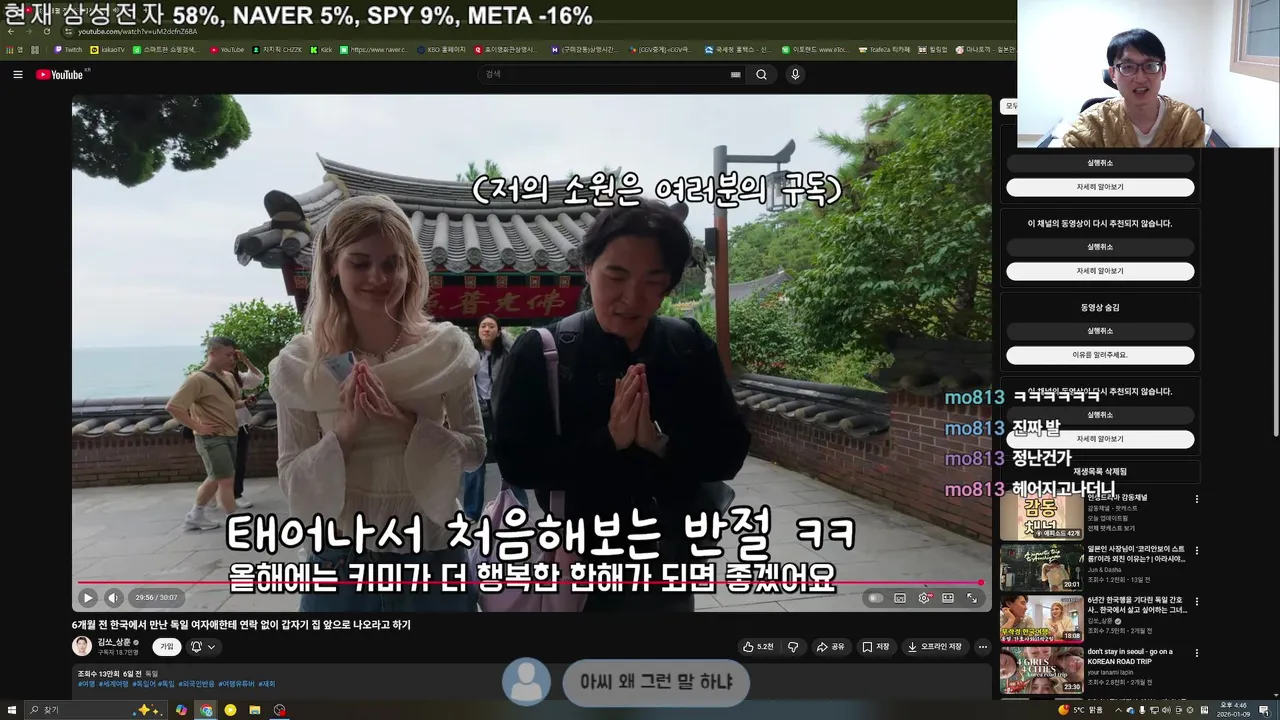The image size is (1280, 720).
Task: Open more menu for 감동채널 video
Action: click(x=1196, y=499)
